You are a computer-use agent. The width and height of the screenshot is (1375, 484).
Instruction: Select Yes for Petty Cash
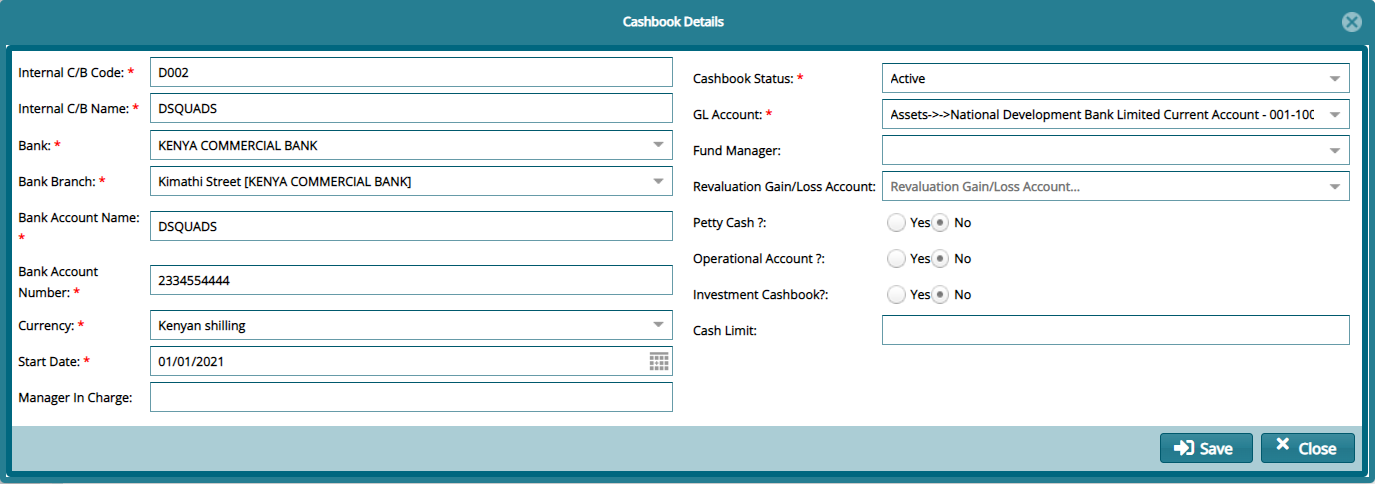click(x=896, y=223)
